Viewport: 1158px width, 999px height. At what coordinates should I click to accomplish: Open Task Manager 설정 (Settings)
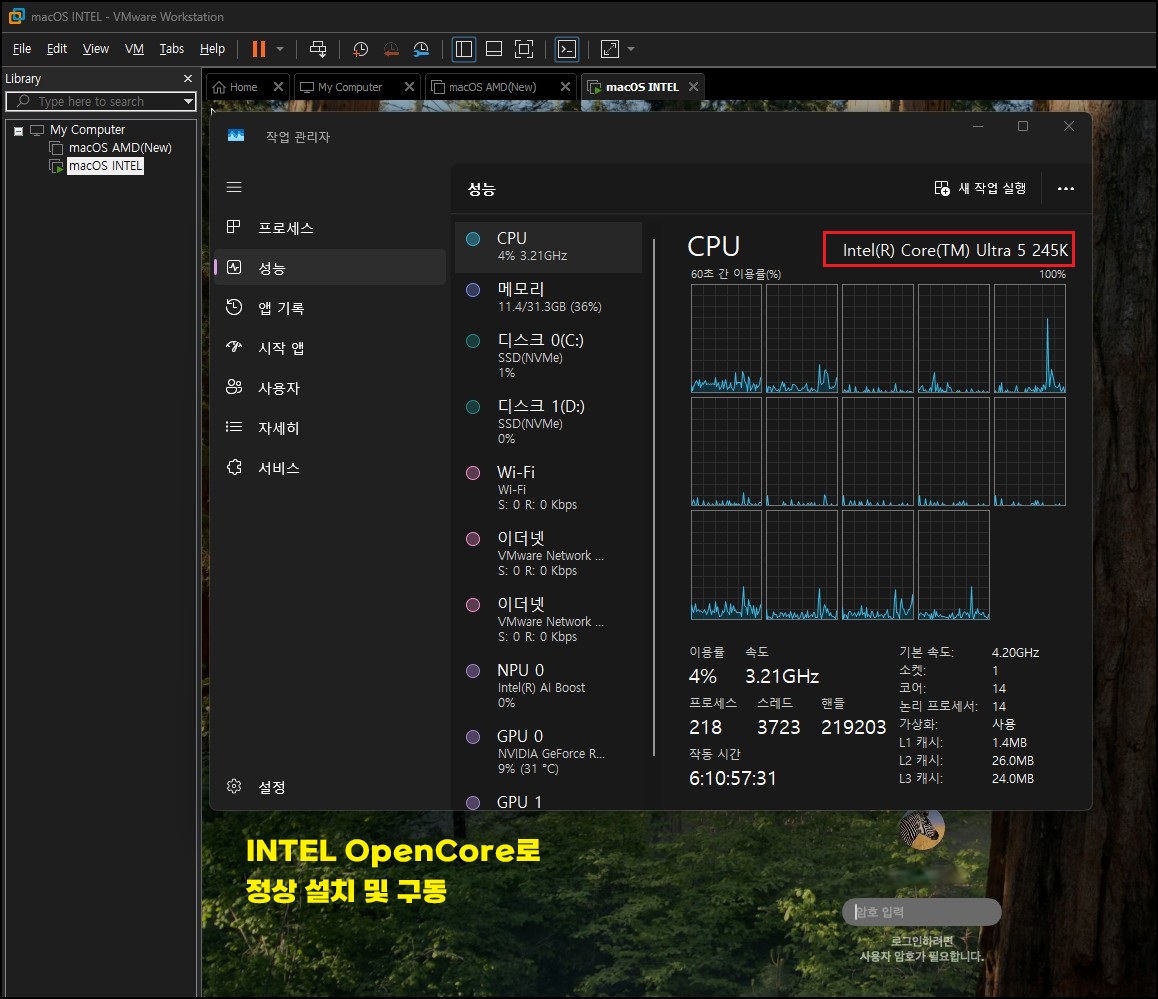(329, 787)
